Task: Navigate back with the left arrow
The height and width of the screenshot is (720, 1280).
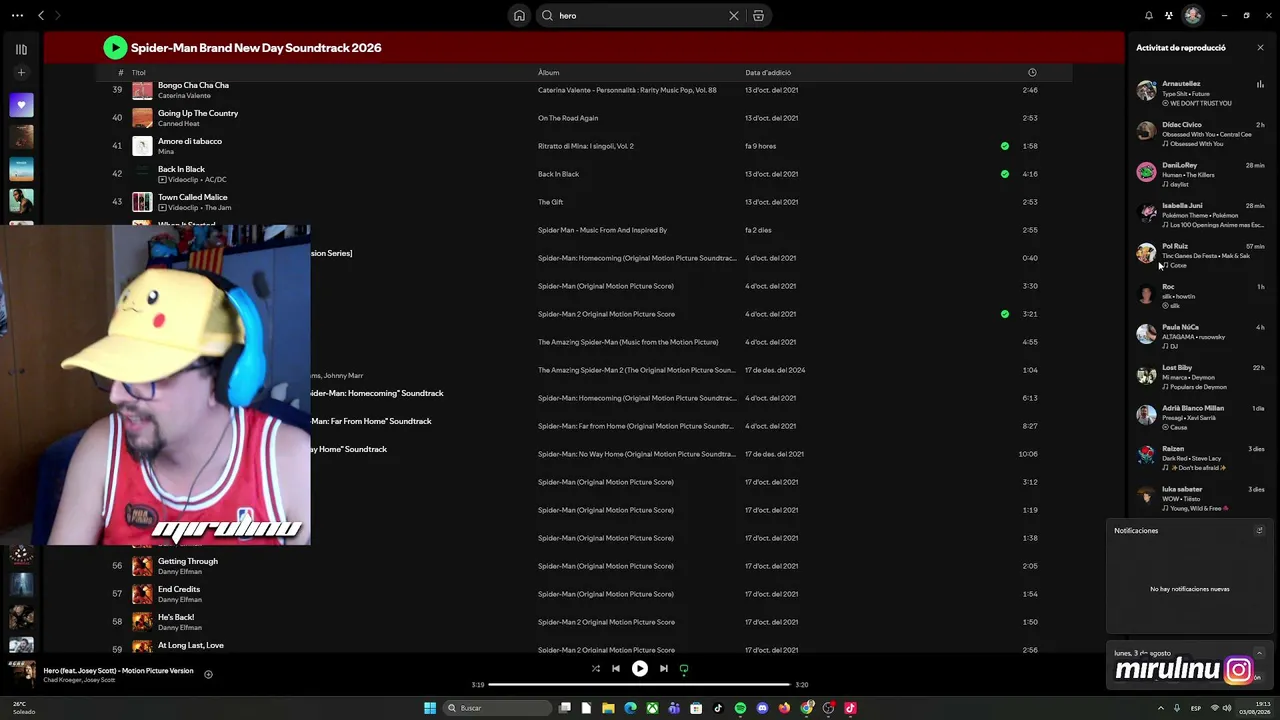Action: 41,16
